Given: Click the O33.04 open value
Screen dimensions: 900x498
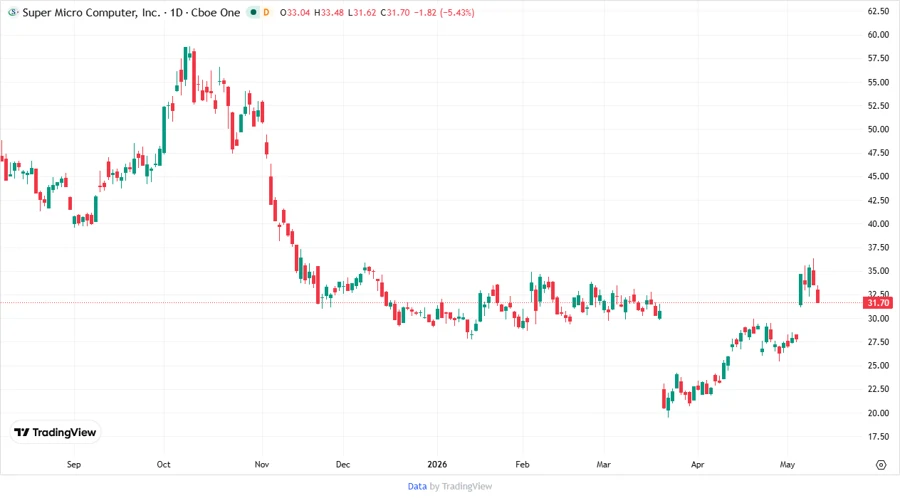Looking at the screenshot, I should point(295,12).
